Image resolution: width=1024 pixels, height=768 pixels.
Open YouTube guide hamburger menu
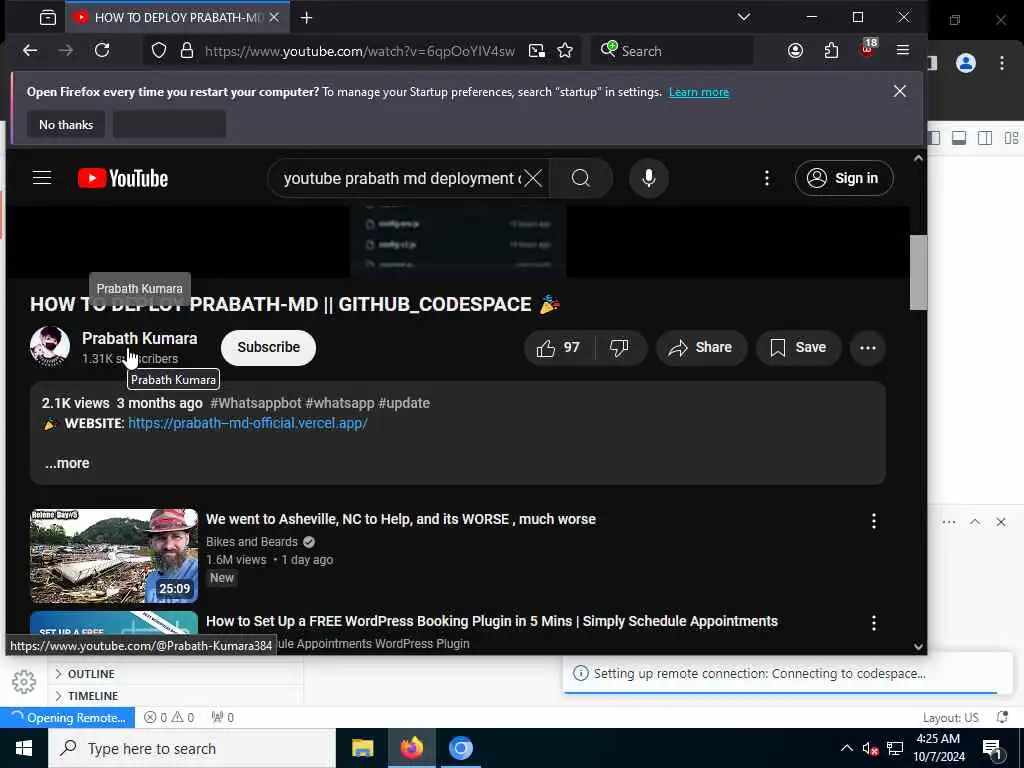pyautogui.click(x=42, y=178)
